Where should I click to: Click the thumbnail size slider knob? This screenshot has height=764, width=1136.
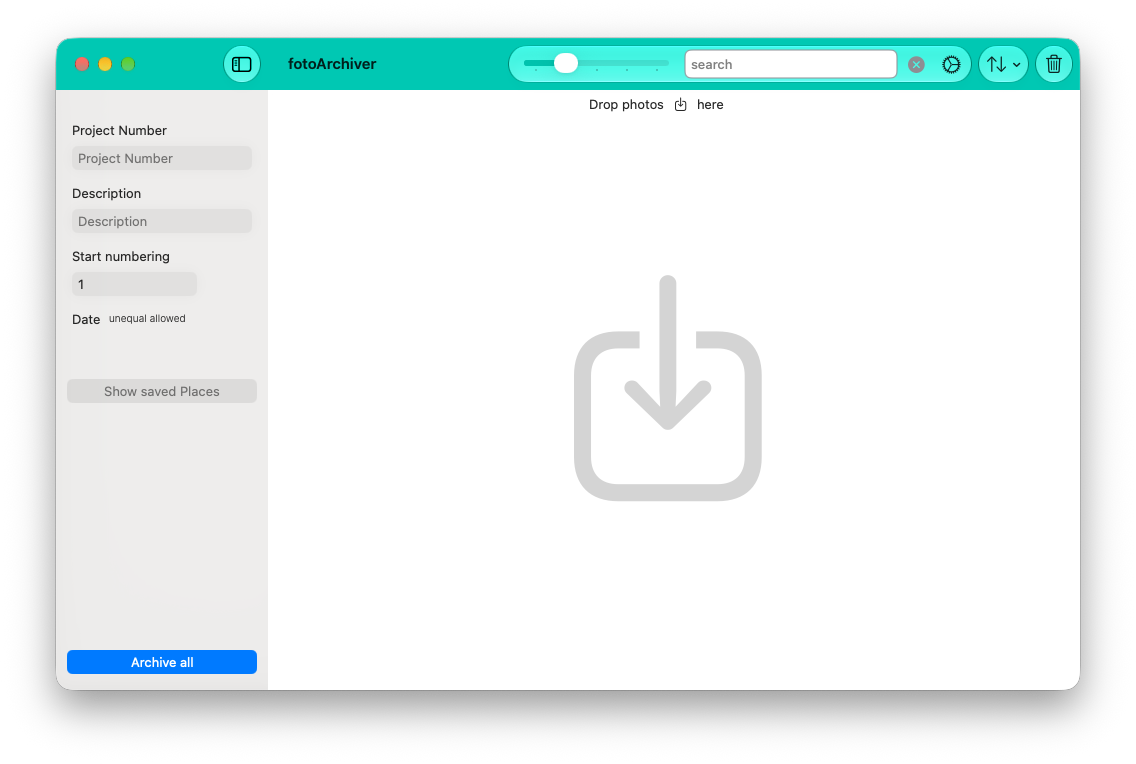(566, 64)
